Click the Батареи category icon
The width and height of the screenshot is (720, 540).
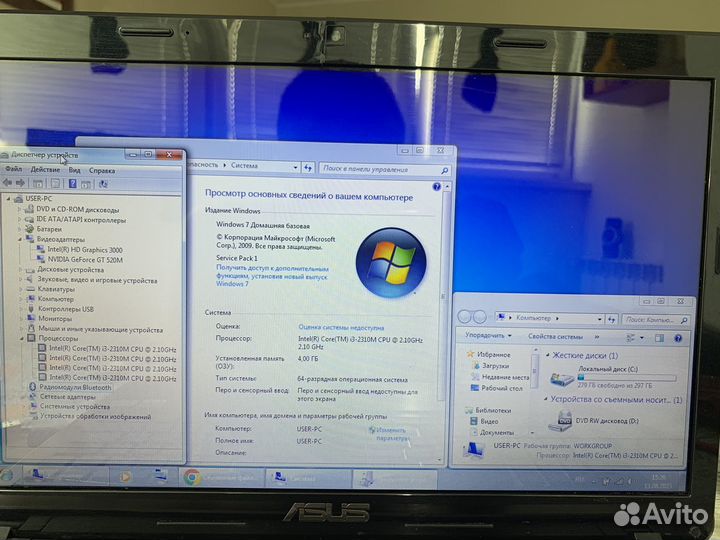point(29,229)
